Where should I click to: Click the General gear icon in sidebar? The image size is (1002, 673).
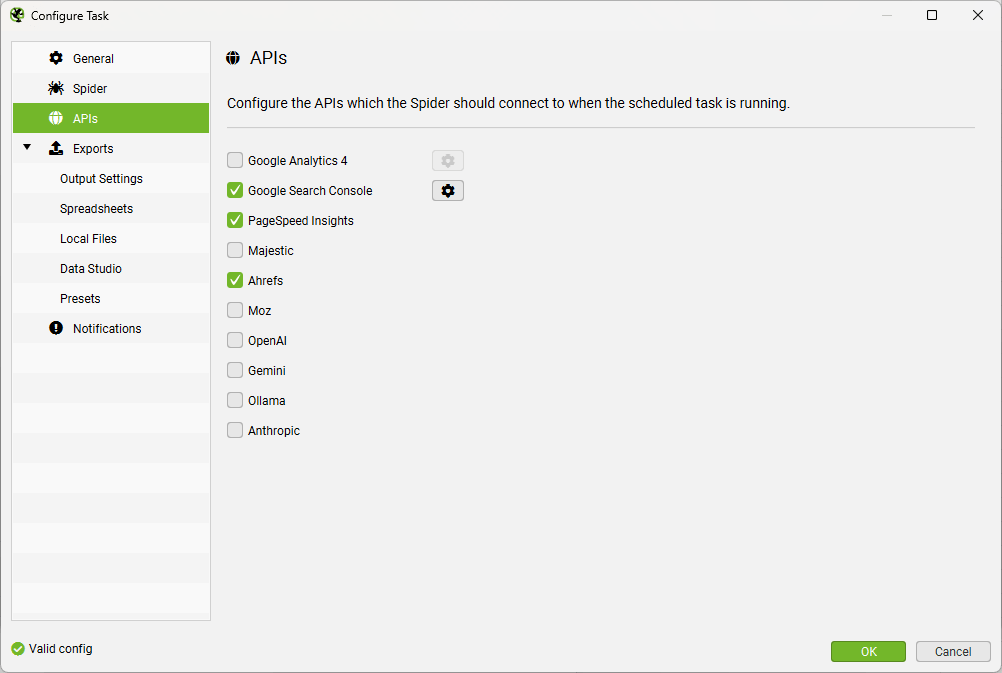tap(56, 58)
